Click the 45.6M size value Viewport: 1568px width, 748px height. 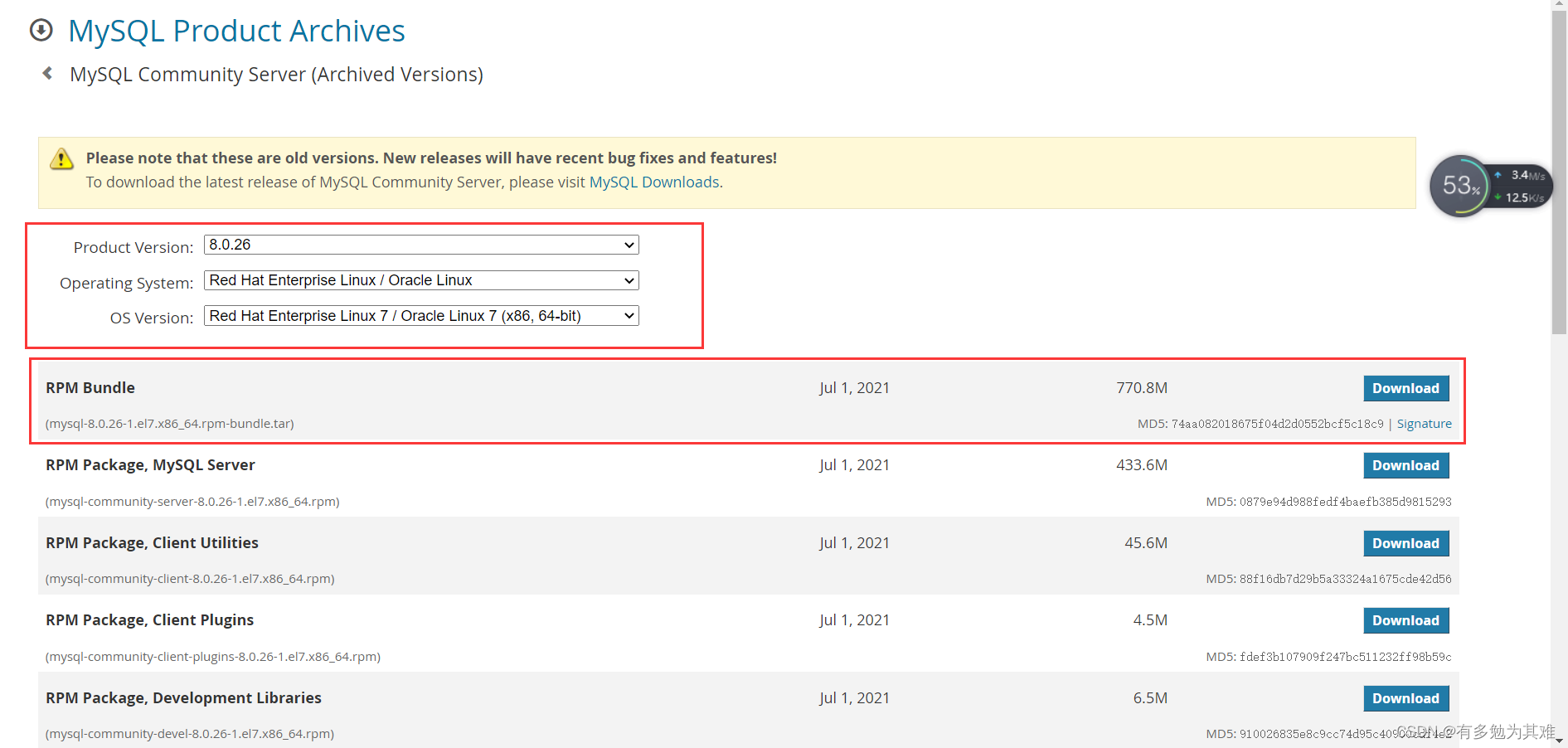(1146, 542)
